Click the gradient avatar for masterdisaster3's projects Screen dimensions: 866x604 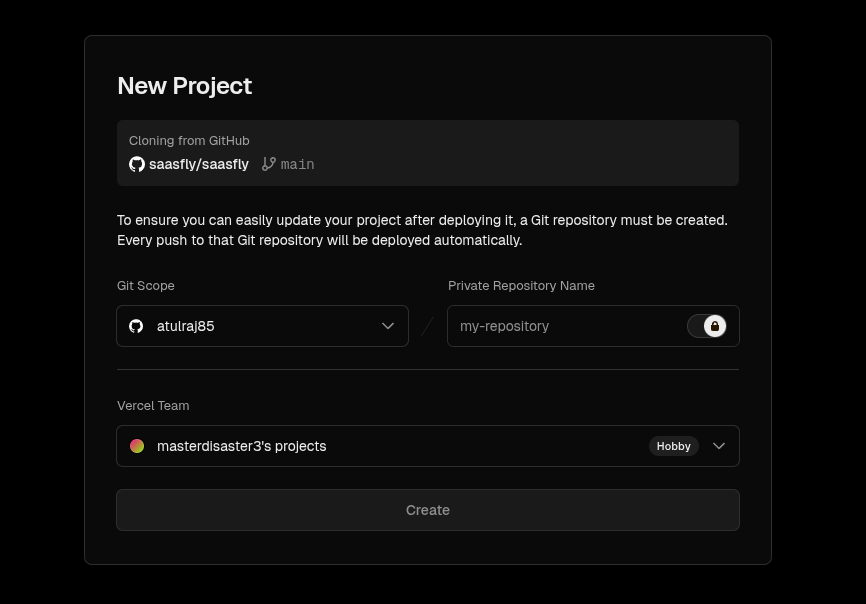[137, 446]
